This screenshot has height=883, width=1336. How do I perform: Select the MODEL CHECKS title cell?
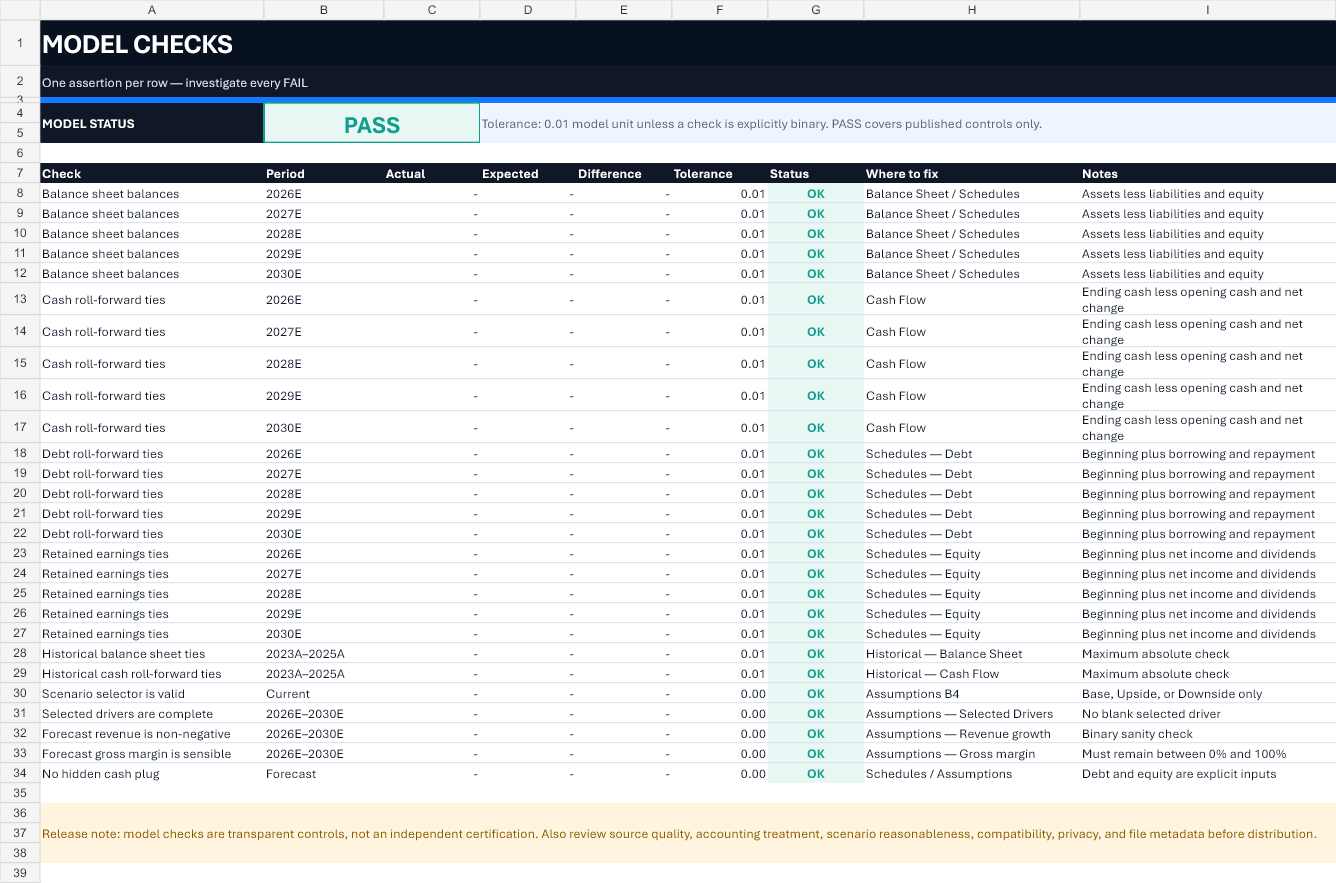688,44
